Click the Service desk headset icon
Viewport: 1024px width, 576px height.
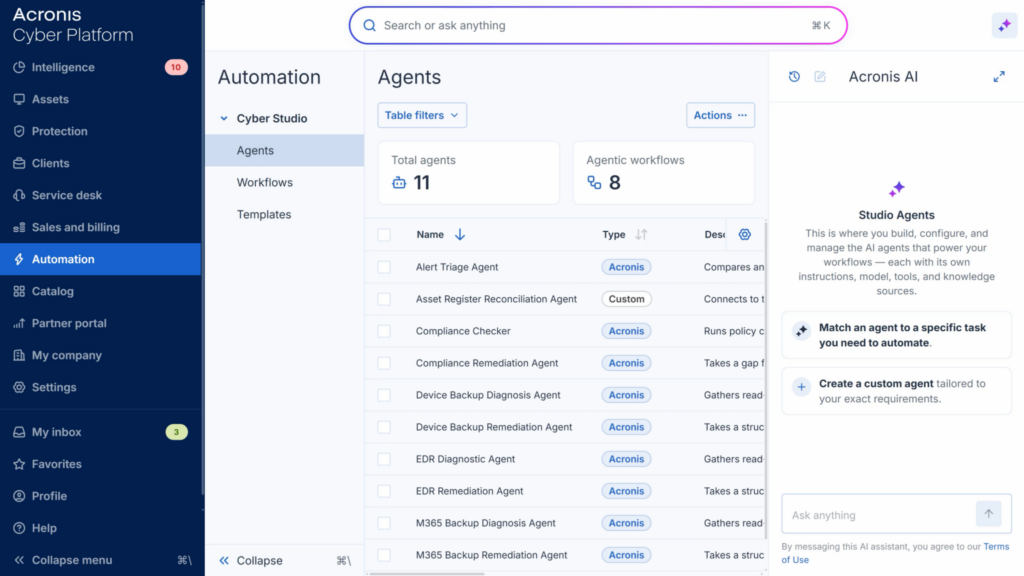(x=19, y=195)
